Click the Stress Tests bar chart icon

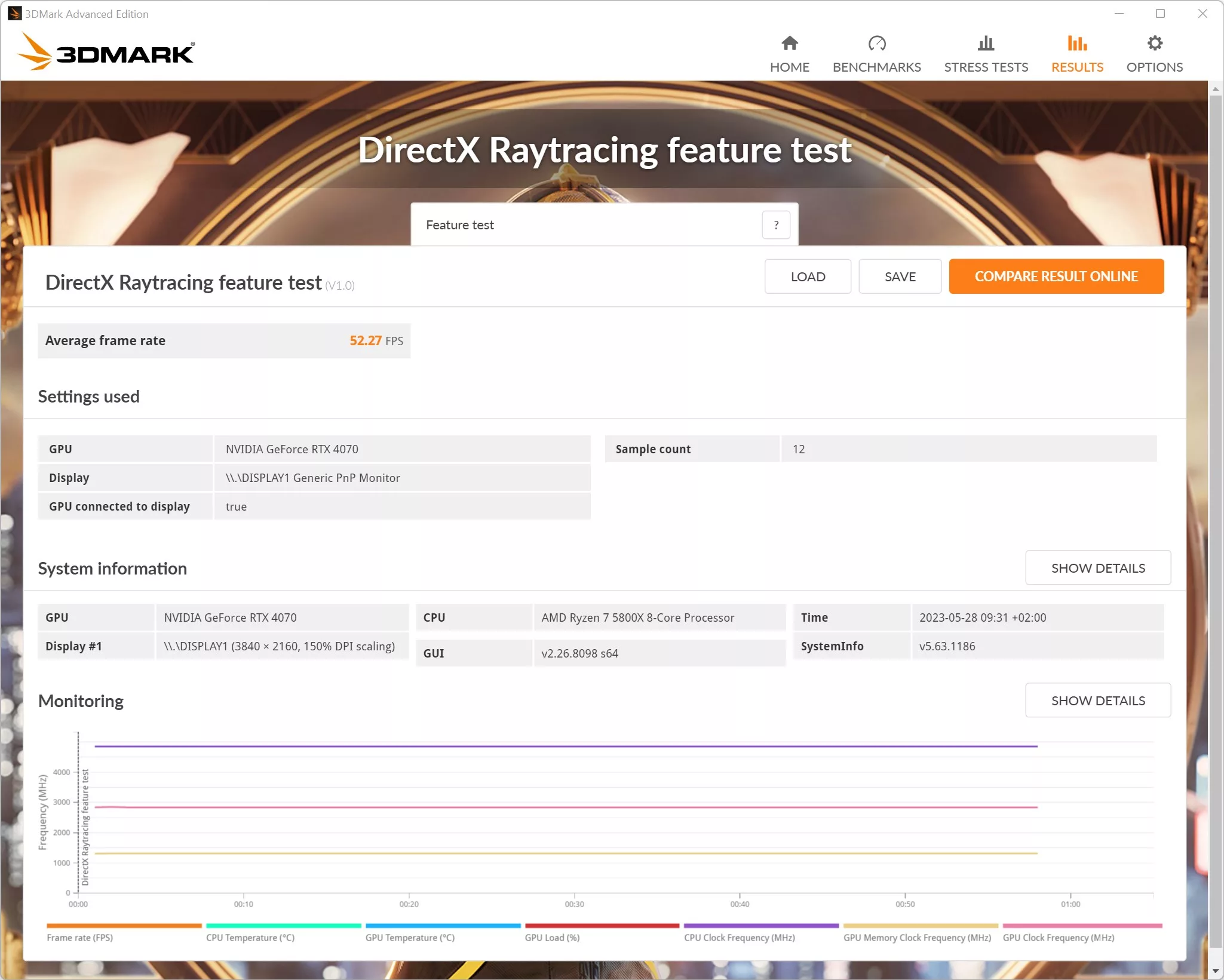986,43
